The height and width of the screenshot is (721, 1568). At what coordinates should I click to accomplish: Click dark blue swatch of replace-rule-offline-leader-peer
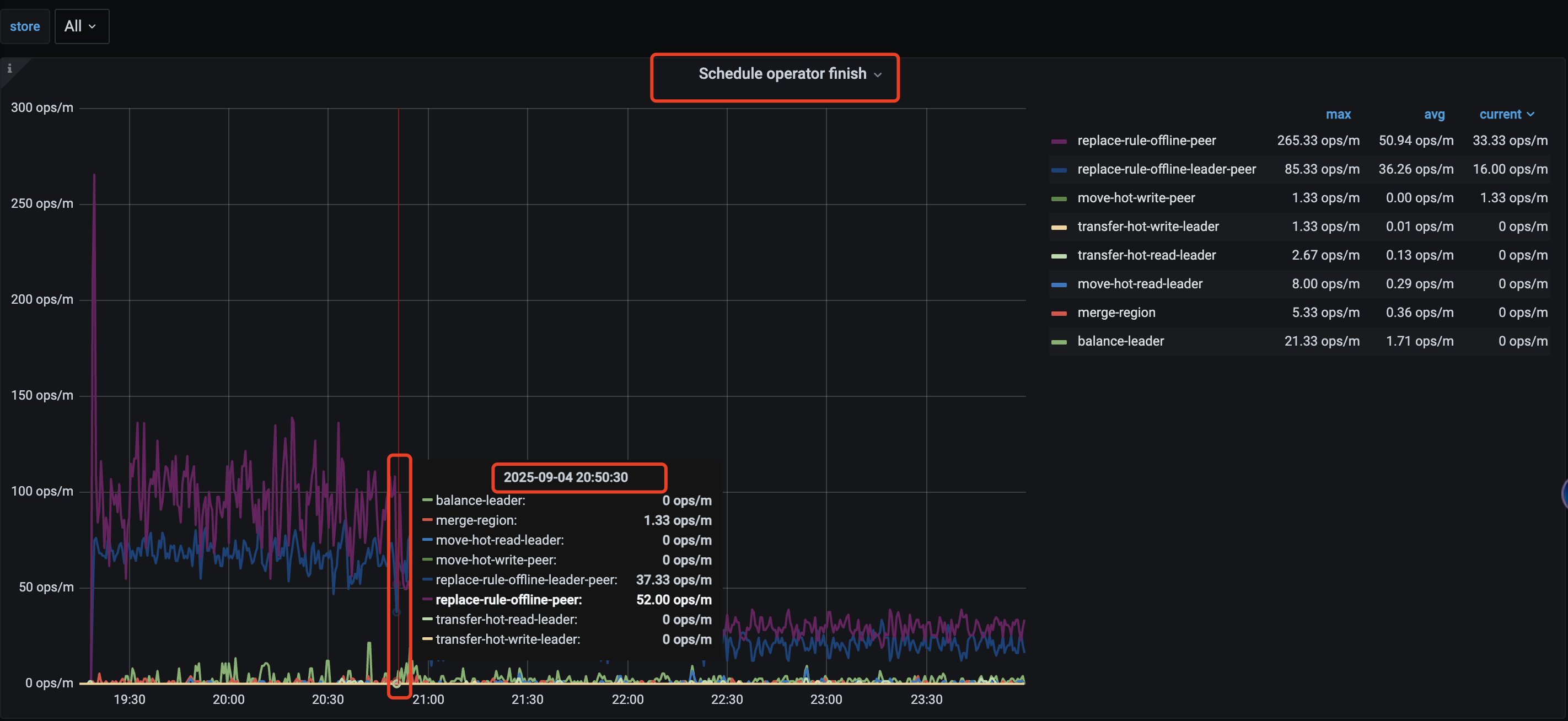click(1059, 170)
